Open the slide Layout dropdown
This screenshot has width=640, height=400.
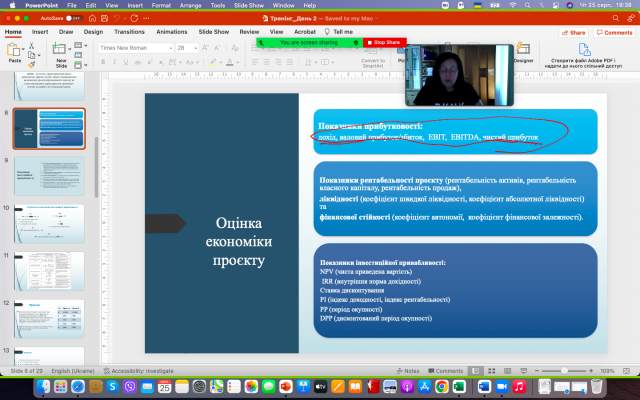pos(80,45)
